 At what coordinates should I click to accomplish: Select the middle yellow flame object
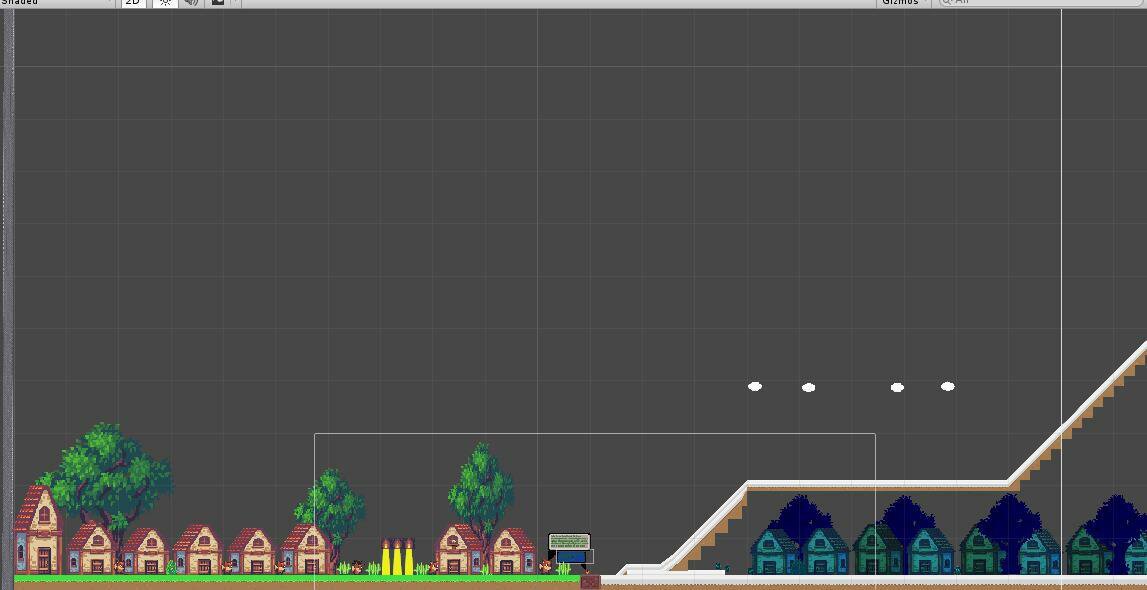397,557
